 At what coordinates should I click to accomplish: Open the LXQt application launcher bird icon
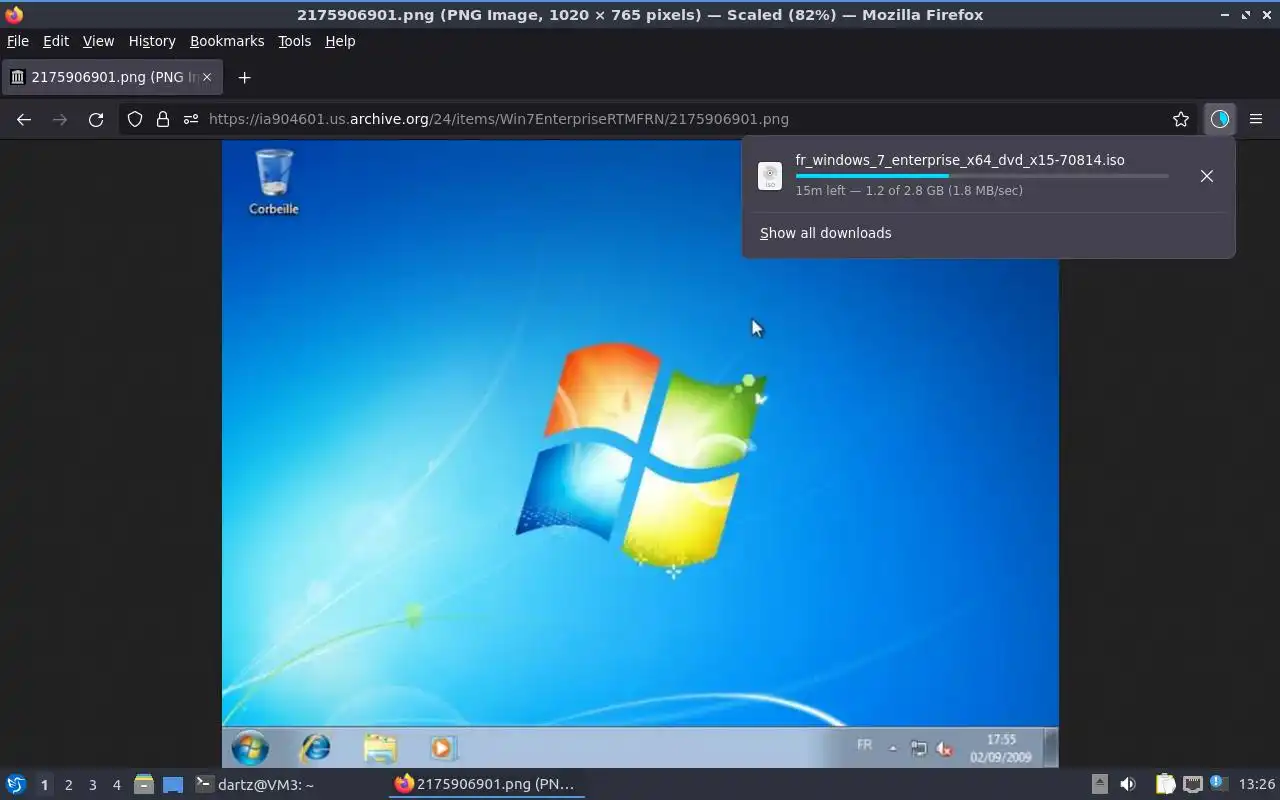[x=16, y=785]
